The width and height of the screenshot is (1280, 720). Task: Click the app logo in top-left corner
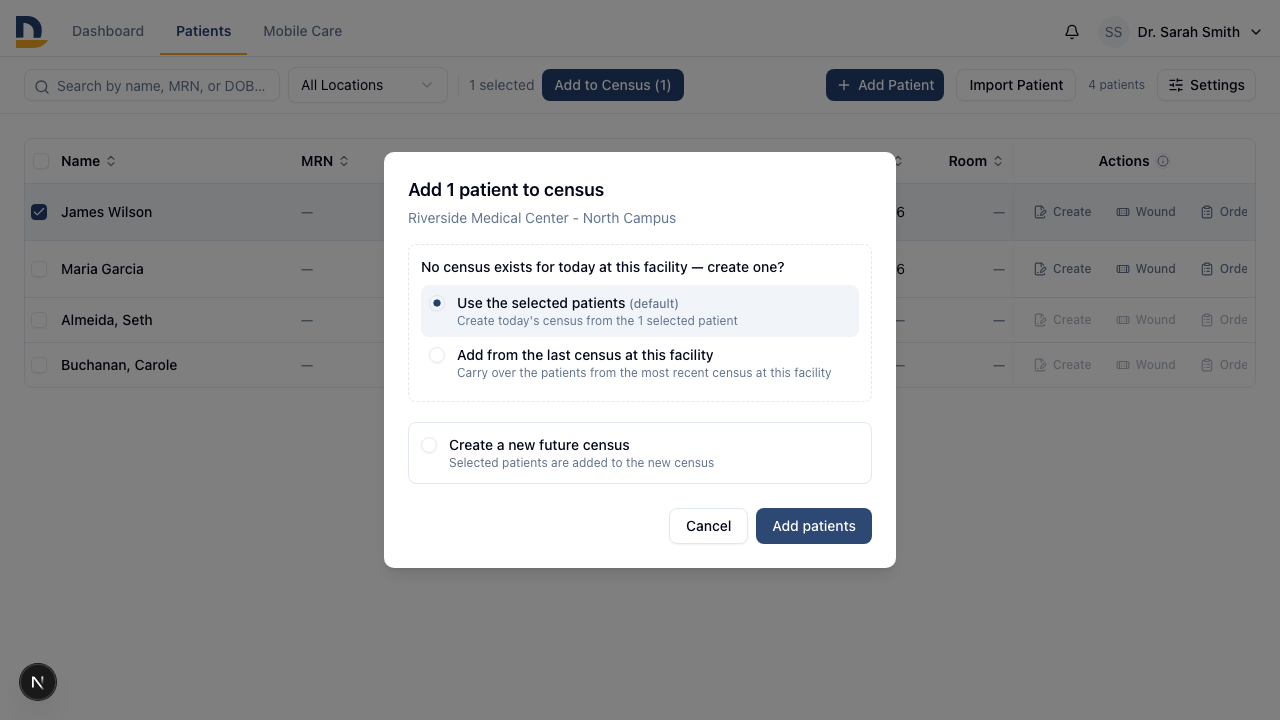coord(31,31)
